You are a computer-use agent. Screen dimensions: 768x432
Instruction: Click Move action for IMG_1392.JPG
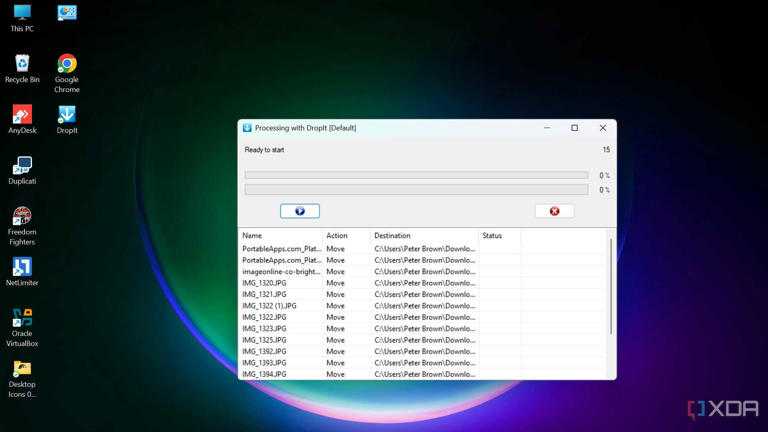[336, 352]
